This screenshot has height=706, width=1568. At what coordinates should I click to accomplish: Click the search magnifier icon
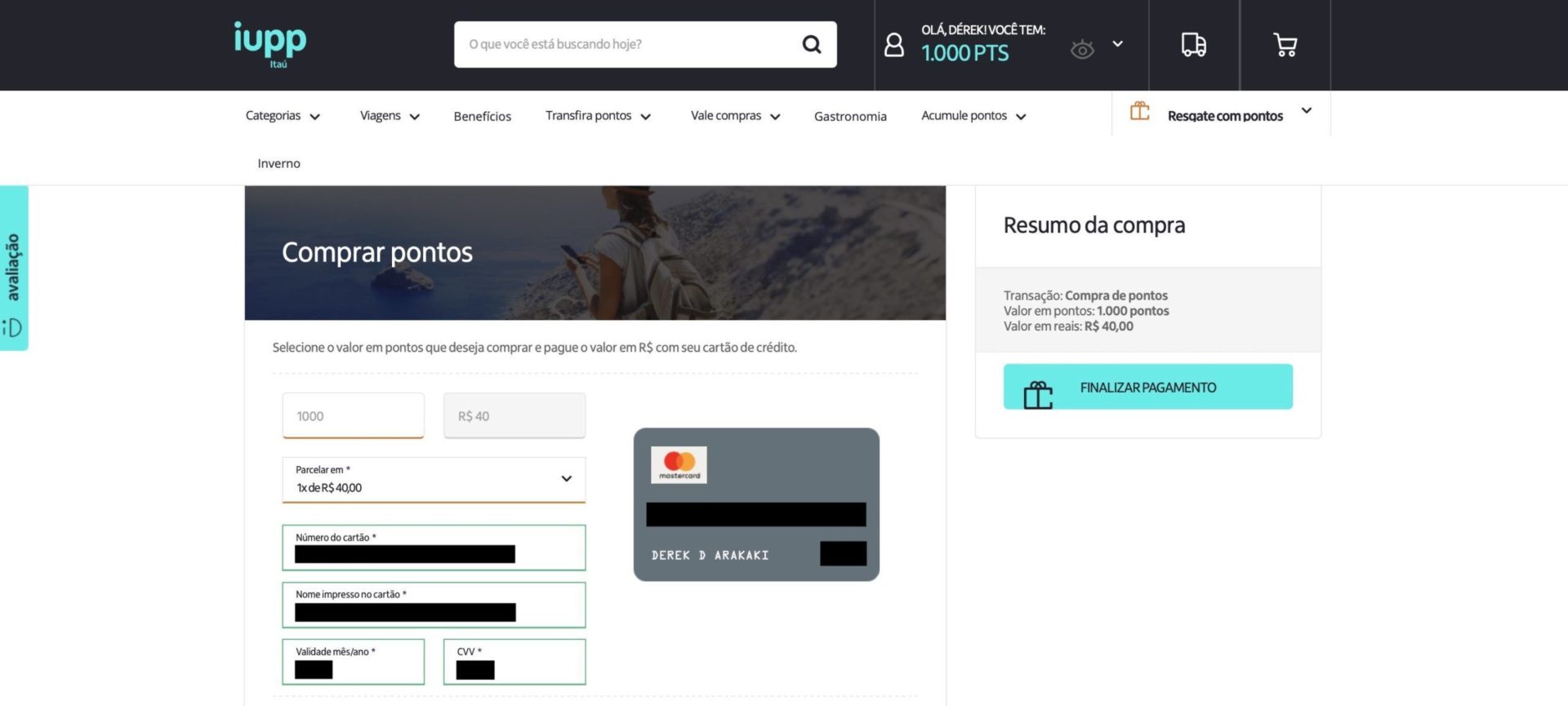[811, 44]
